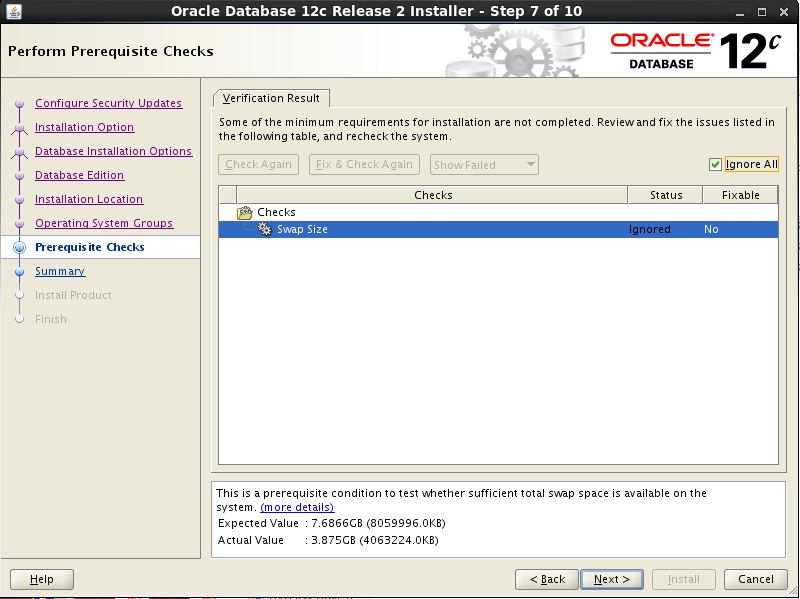Minimize the installer window

tap(740, 12)
